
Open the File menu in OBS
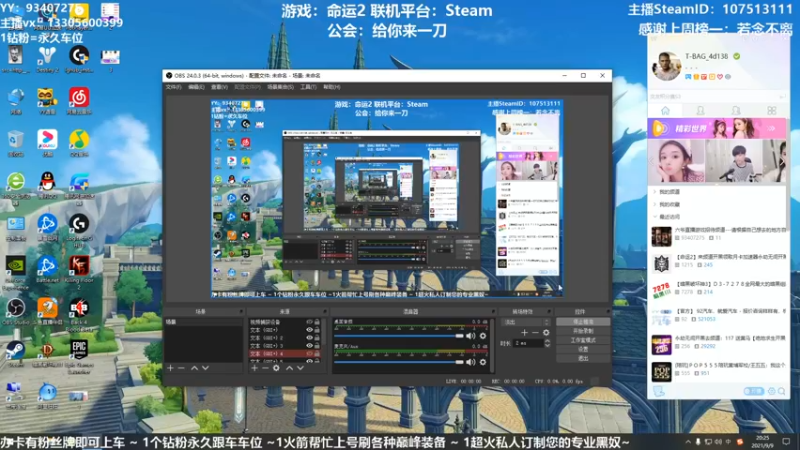pos(173,87)
